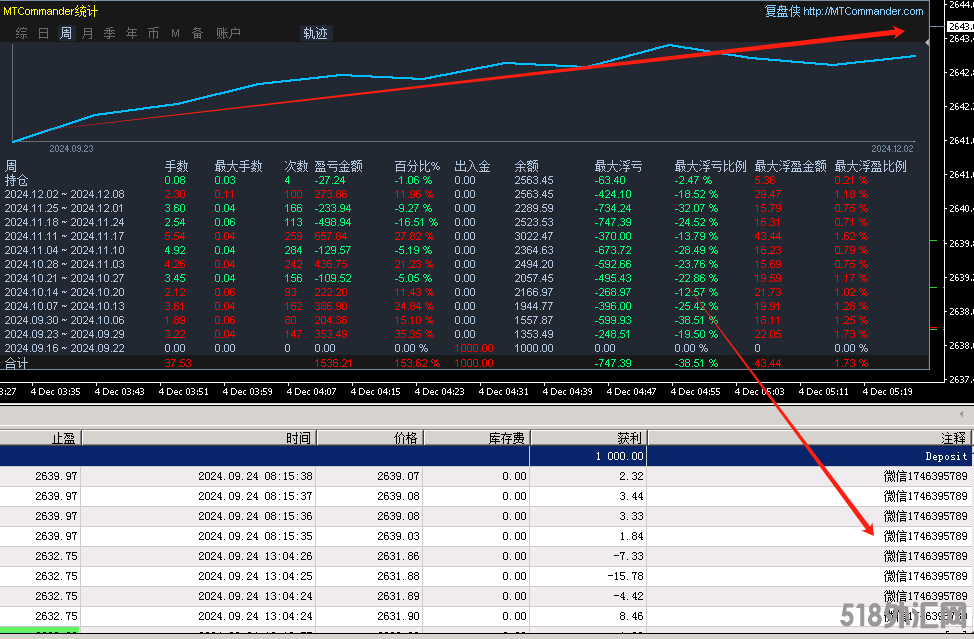Open the 月 monthly statistics tab
Image resolution: width=974 pixels, height=639 pixels.
tap(87, 33)
